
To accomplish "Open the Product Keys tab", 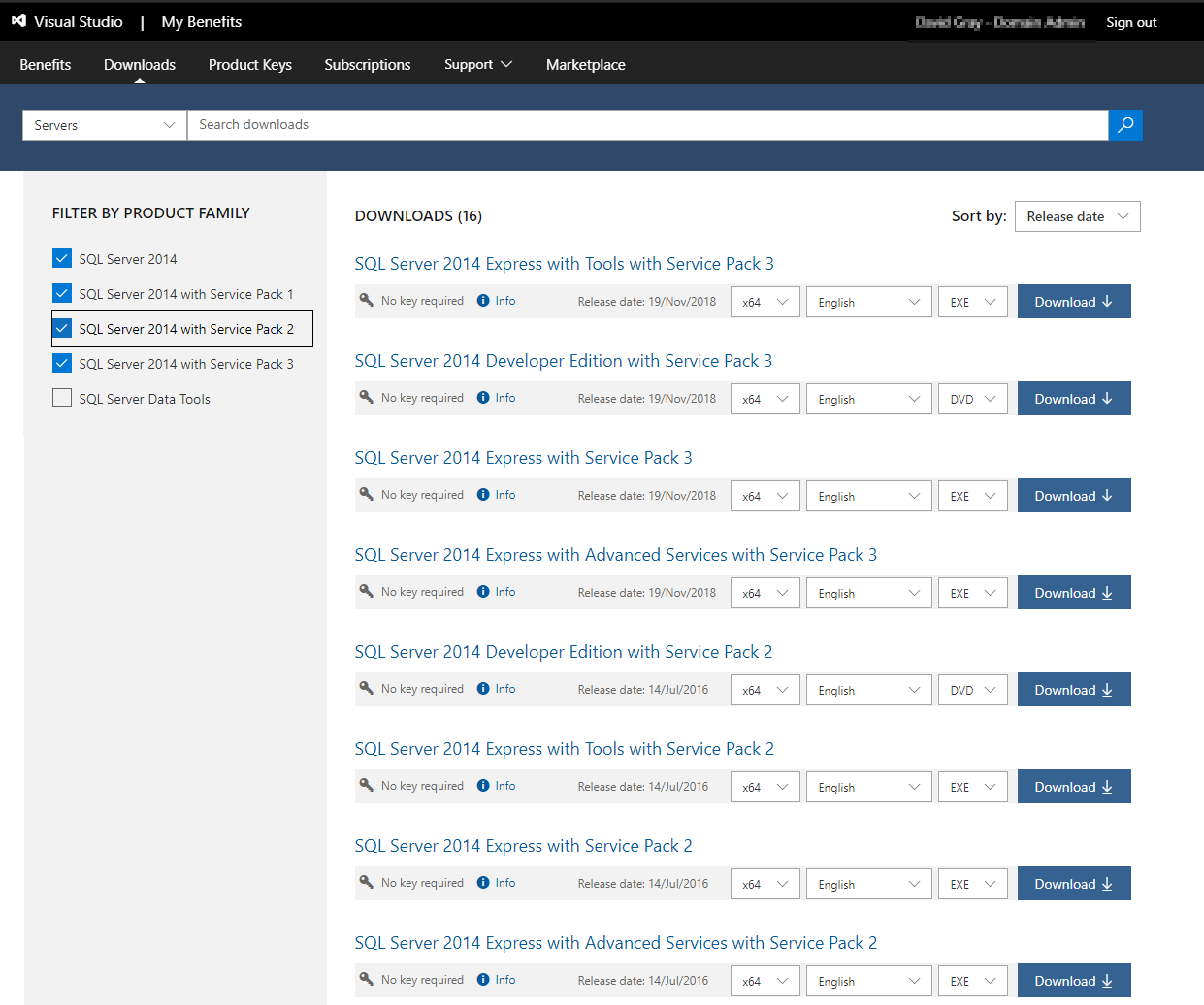I will coord(250,64).
